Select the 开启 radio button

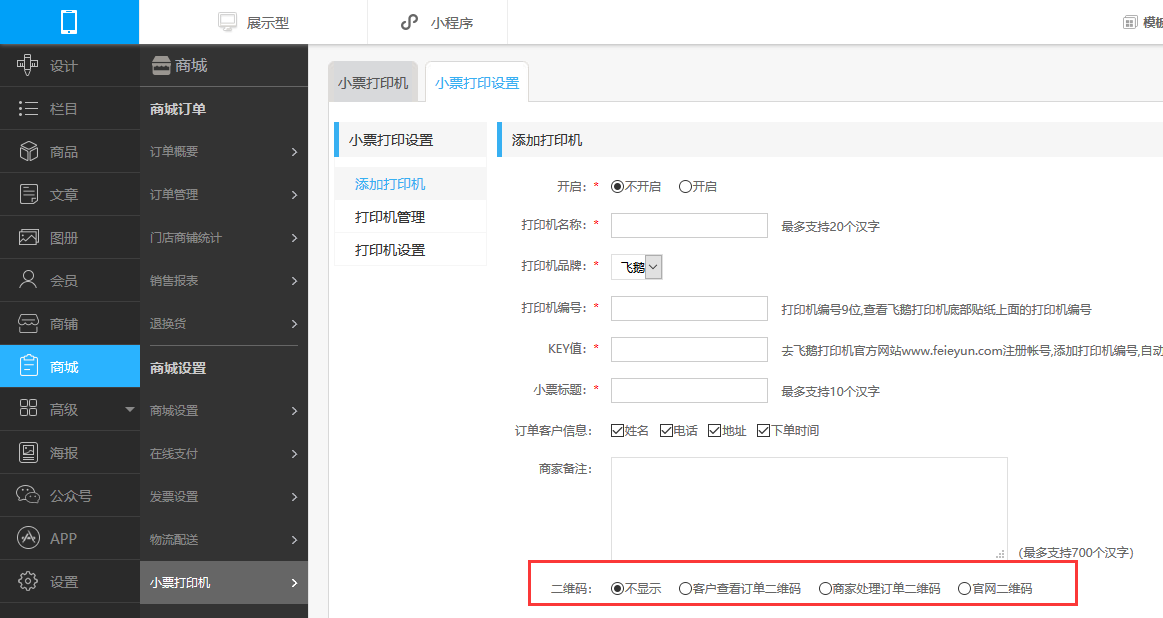(685, 186)
